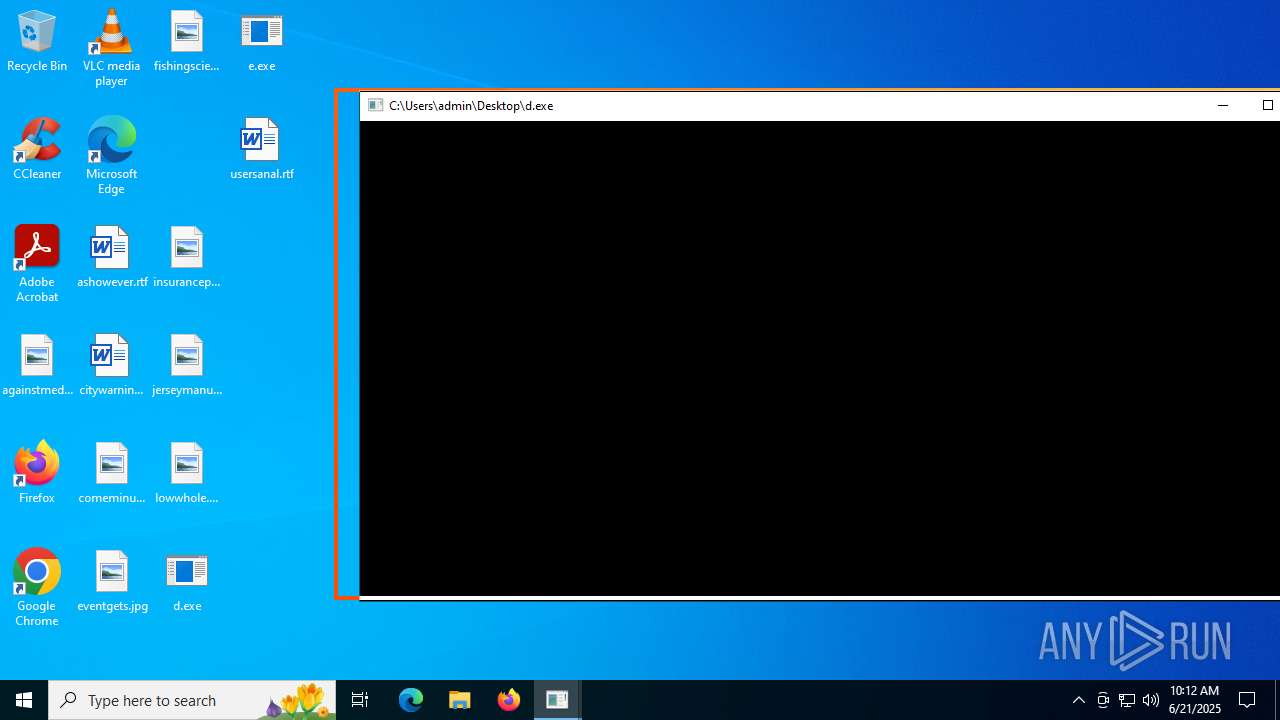The image size is (1280, 720).
Task: Select the fishingscie... image file
Action: pos(186,42)
